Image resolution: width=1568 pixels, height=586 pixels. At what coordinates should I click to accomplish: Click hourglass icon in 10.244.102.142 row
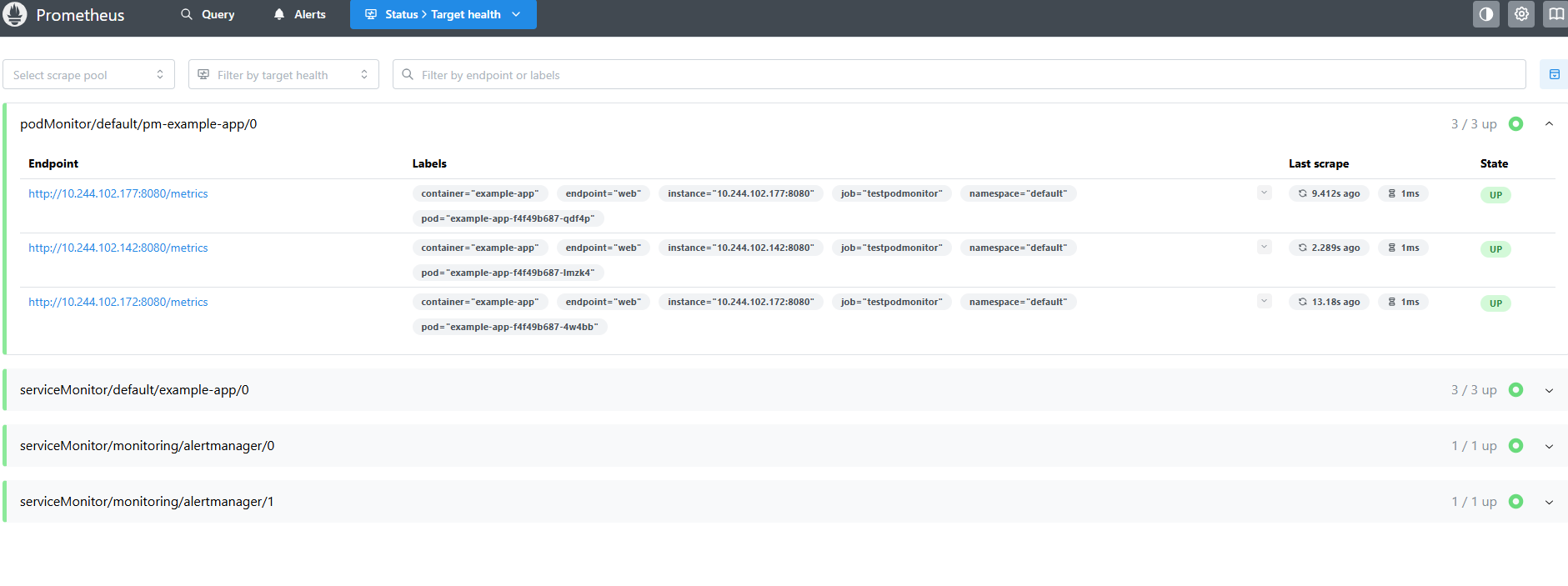click(x=1391, y=248)
